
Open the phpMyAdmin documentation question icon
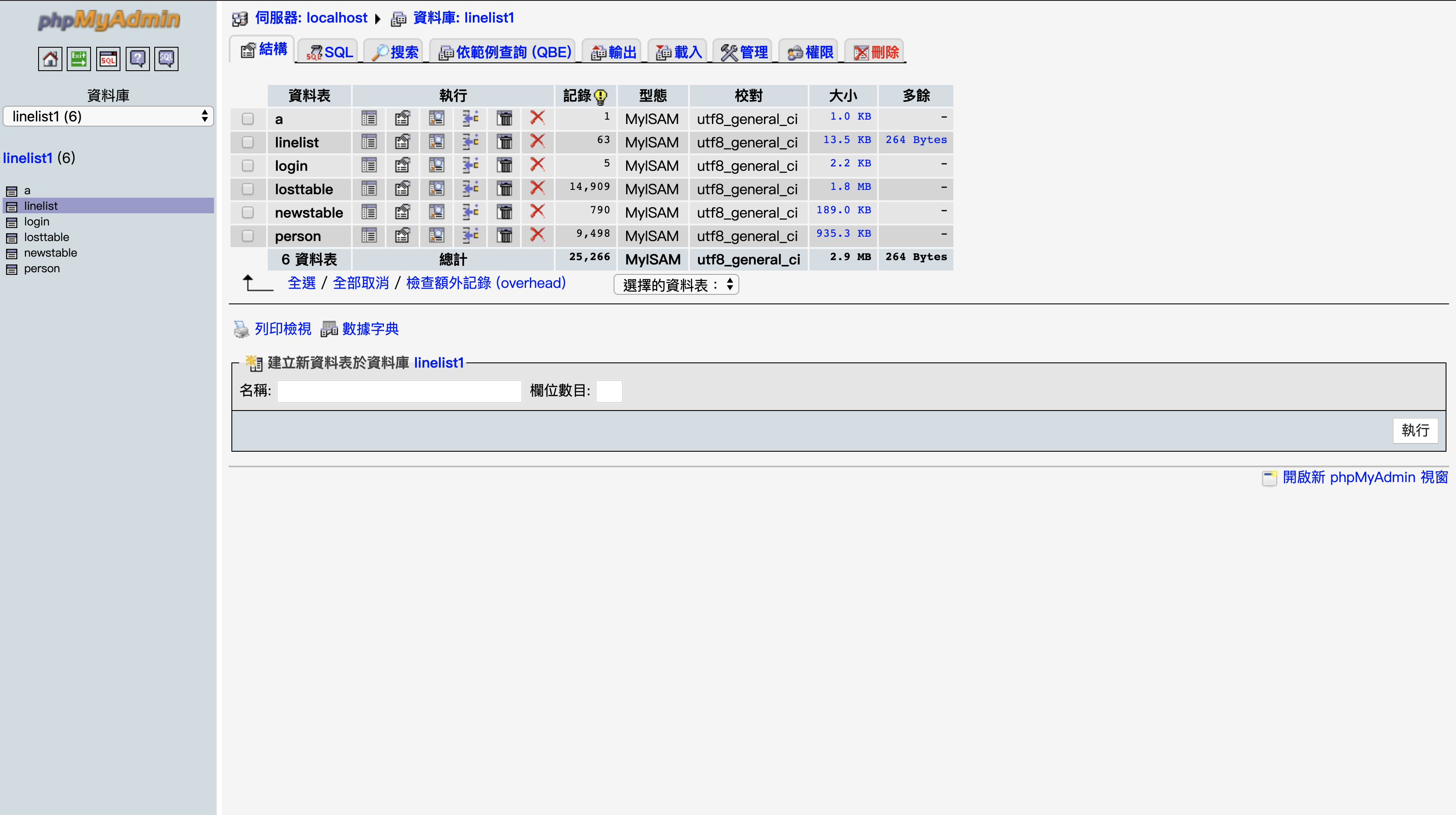click(137, 59)
